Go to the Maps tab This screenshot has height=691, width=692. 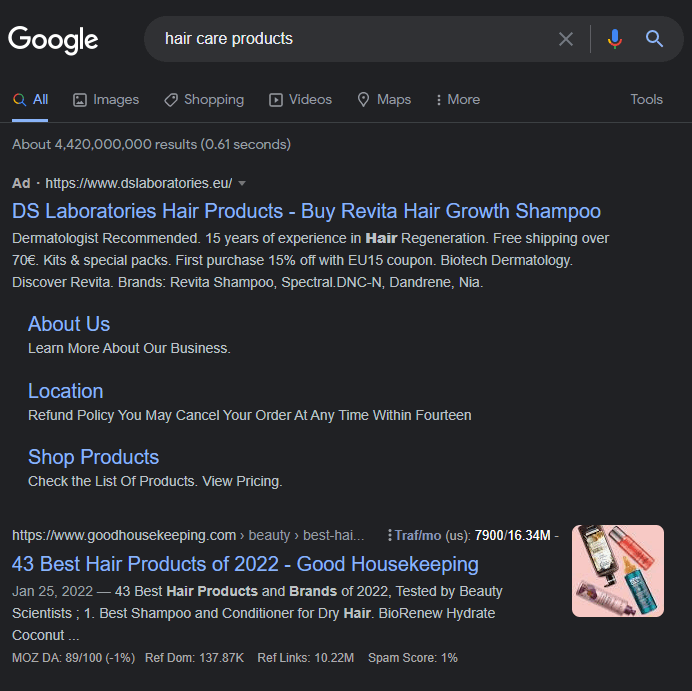[x=384, y=100]
